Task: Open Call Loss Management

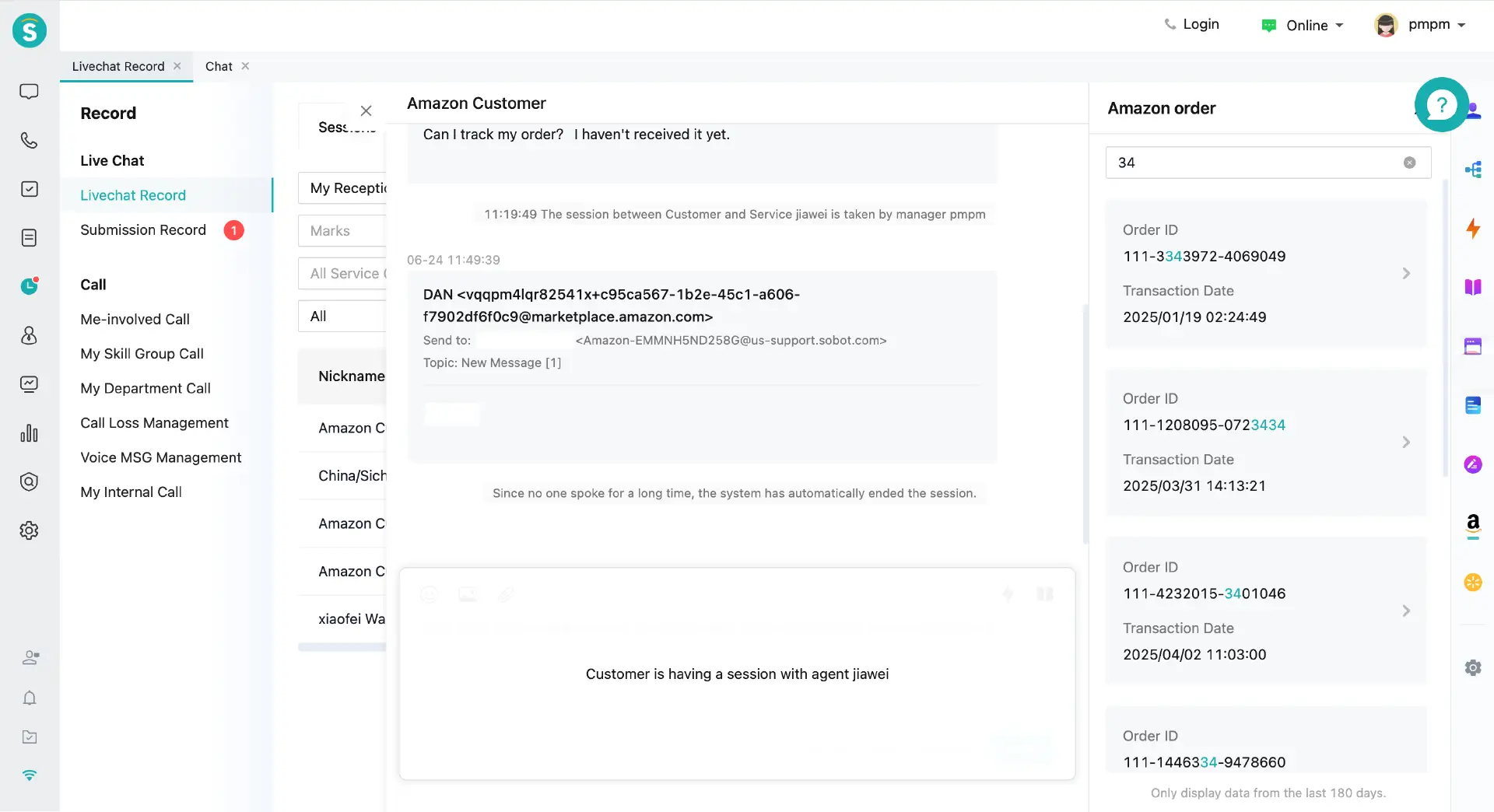Action: tap(154, 423)
